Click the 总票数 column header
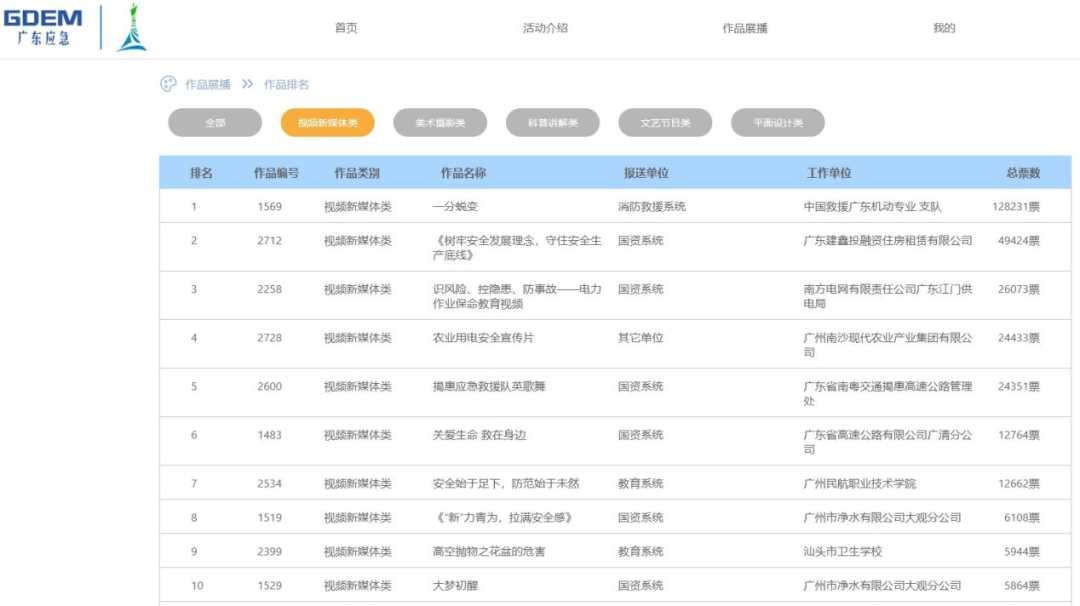Viewport: 1080px width, 606px height. [x=1023, y=173]
